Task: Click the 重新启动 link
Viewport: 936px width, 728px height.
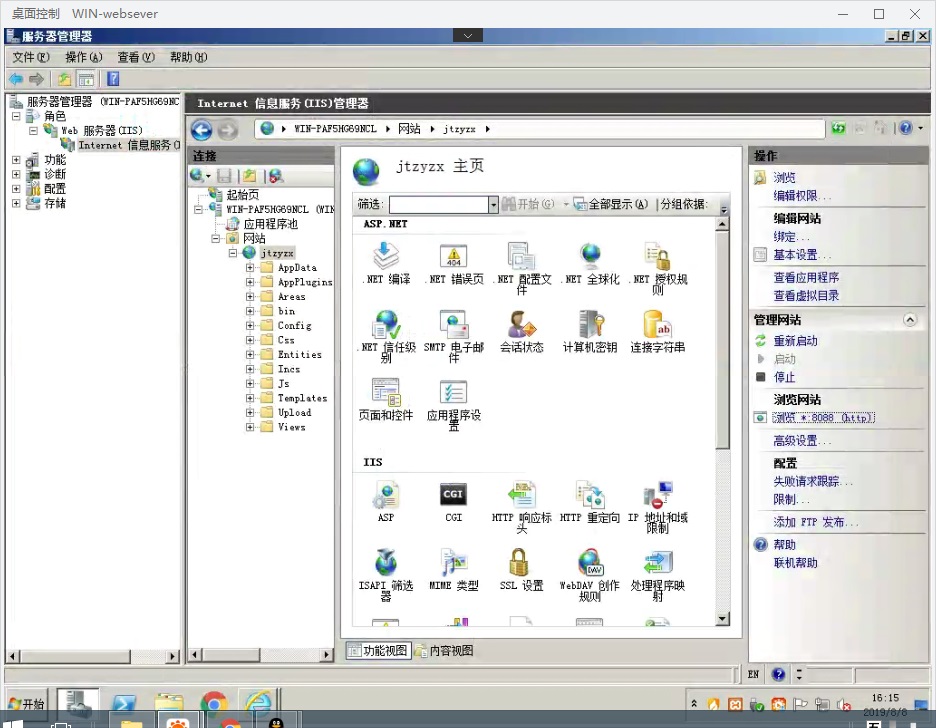Action: 795,341
